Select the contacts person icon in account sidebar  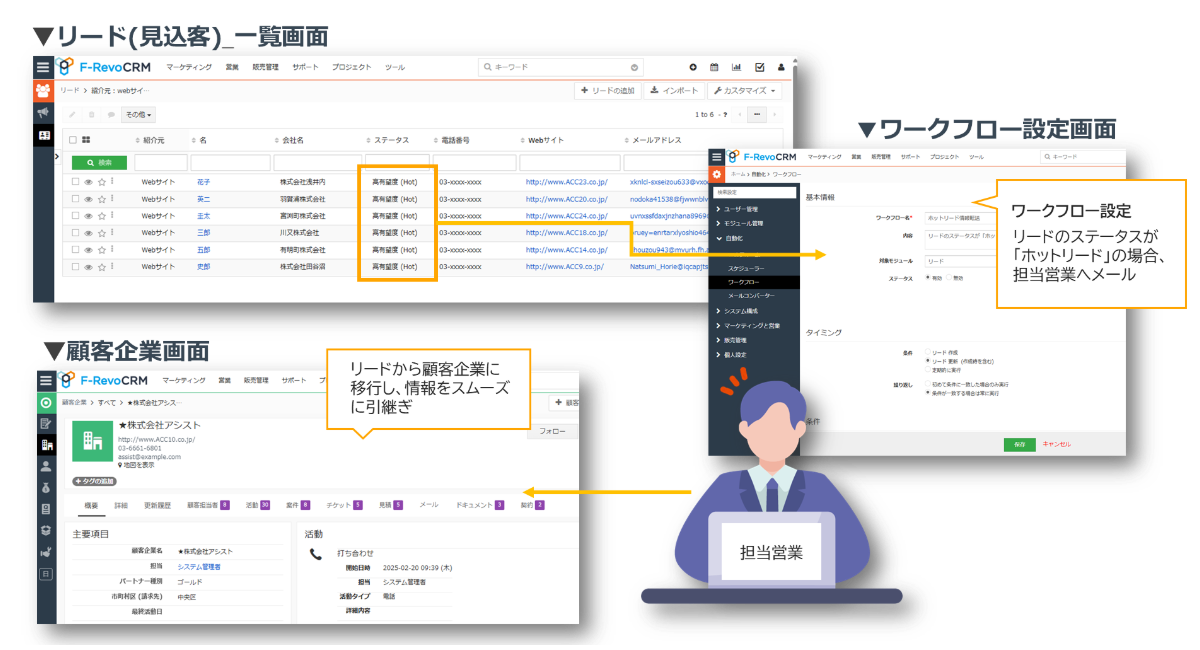pos(46,466)
